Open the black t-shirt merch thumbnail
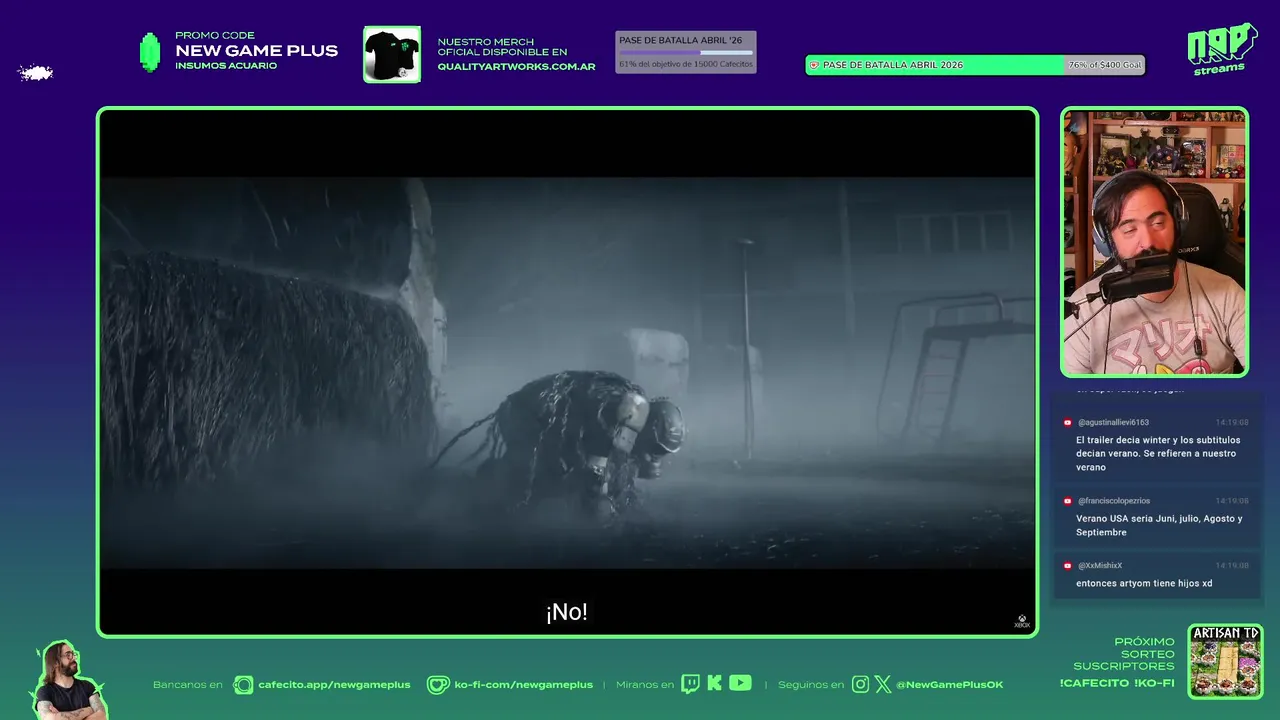Screen dimensions: 1280x720 pos(392,54)
